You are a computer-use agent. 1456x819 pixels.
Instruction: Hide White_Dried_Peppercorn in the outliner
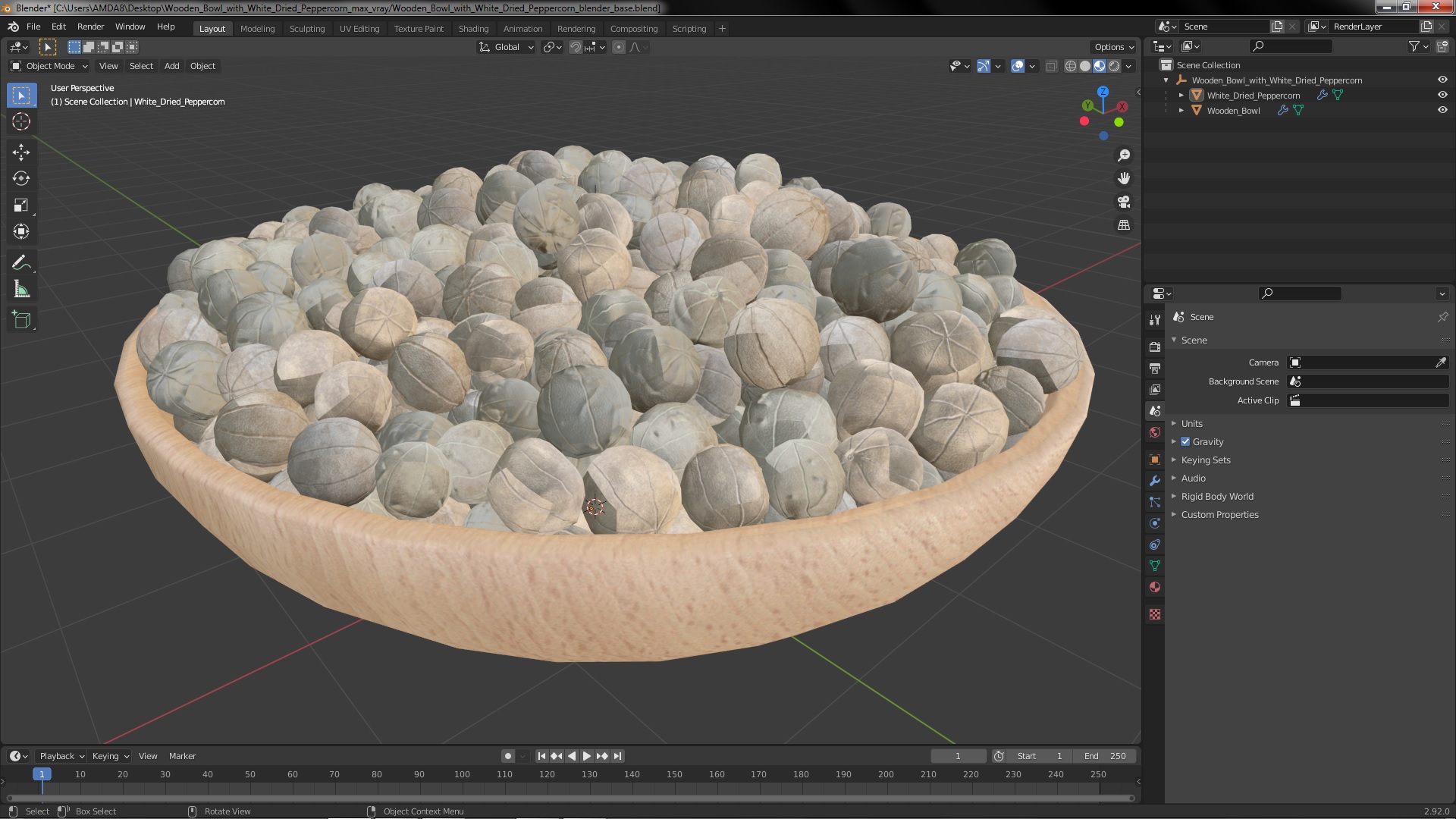point(1442,95)
